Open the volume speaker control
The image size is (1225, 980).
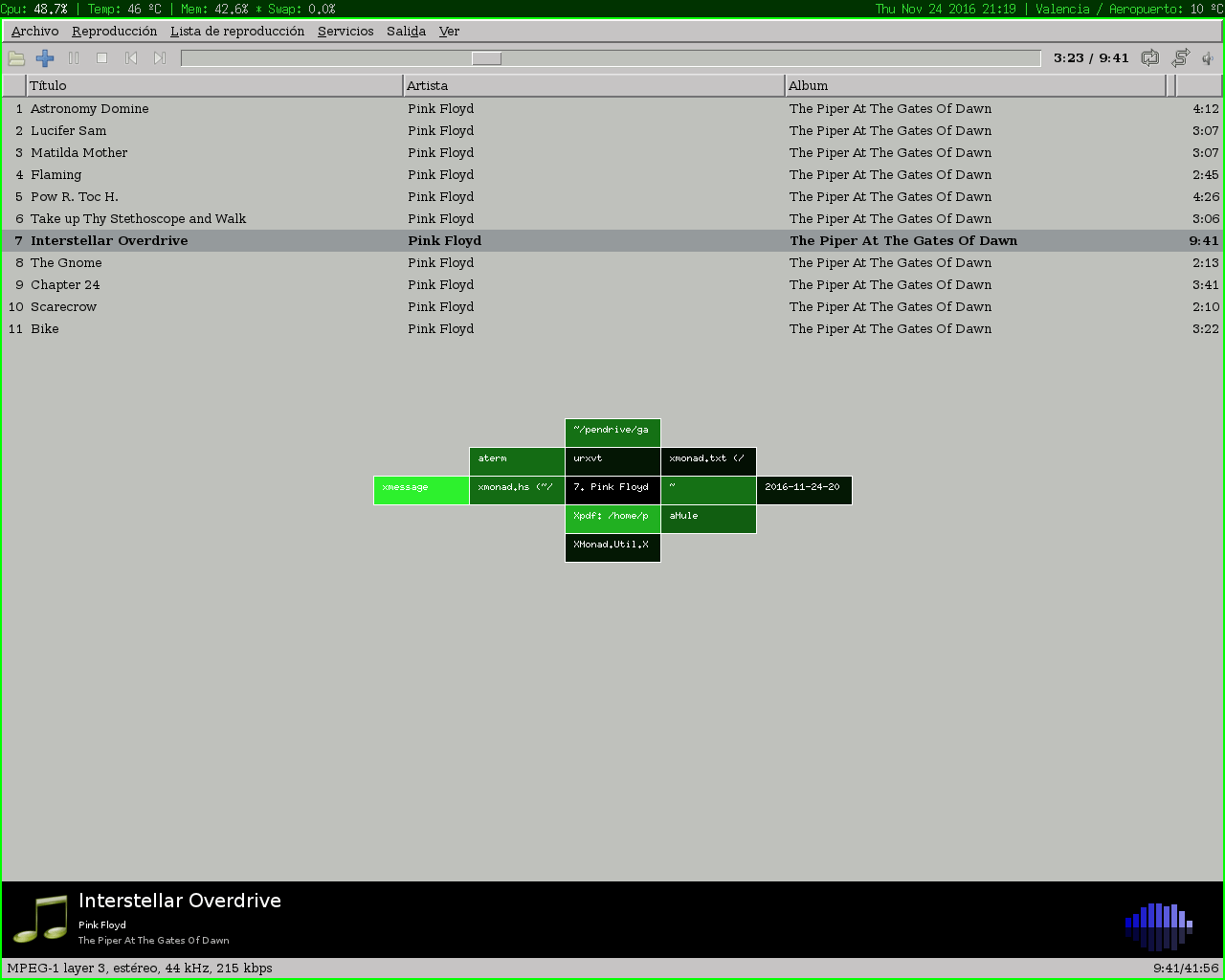coord(1209,58)
